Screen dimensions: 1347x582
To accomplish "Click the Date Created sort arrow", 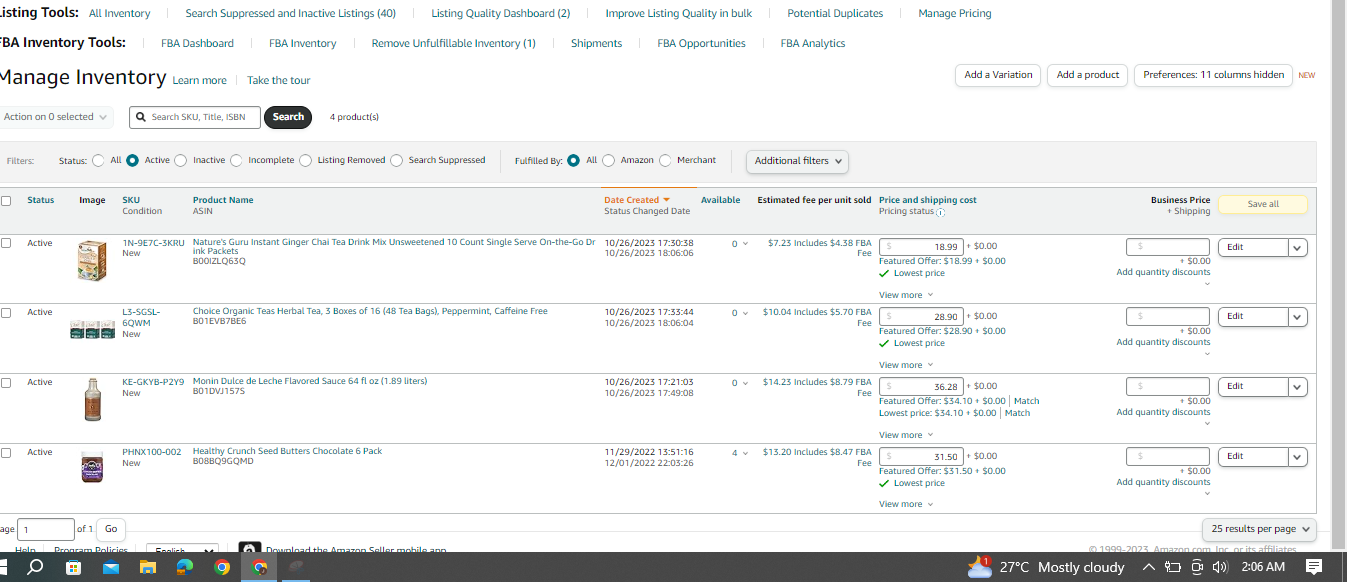I will coord(666,200).
